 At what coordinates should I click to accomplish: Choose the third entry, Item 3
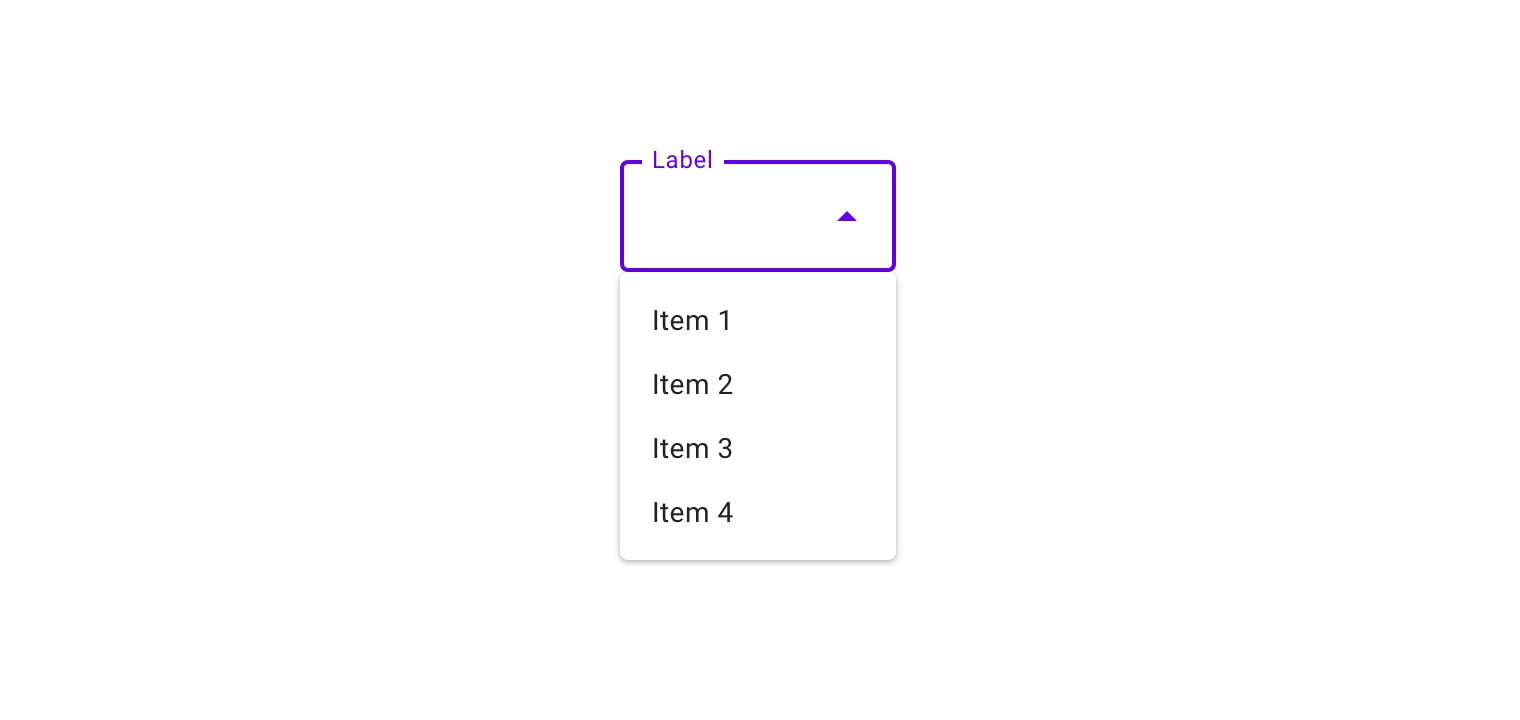692,449
